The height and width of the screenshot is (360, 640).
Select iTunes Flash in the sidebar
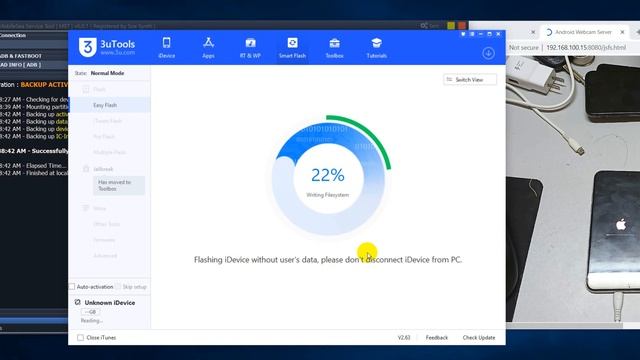click(108, 121)
